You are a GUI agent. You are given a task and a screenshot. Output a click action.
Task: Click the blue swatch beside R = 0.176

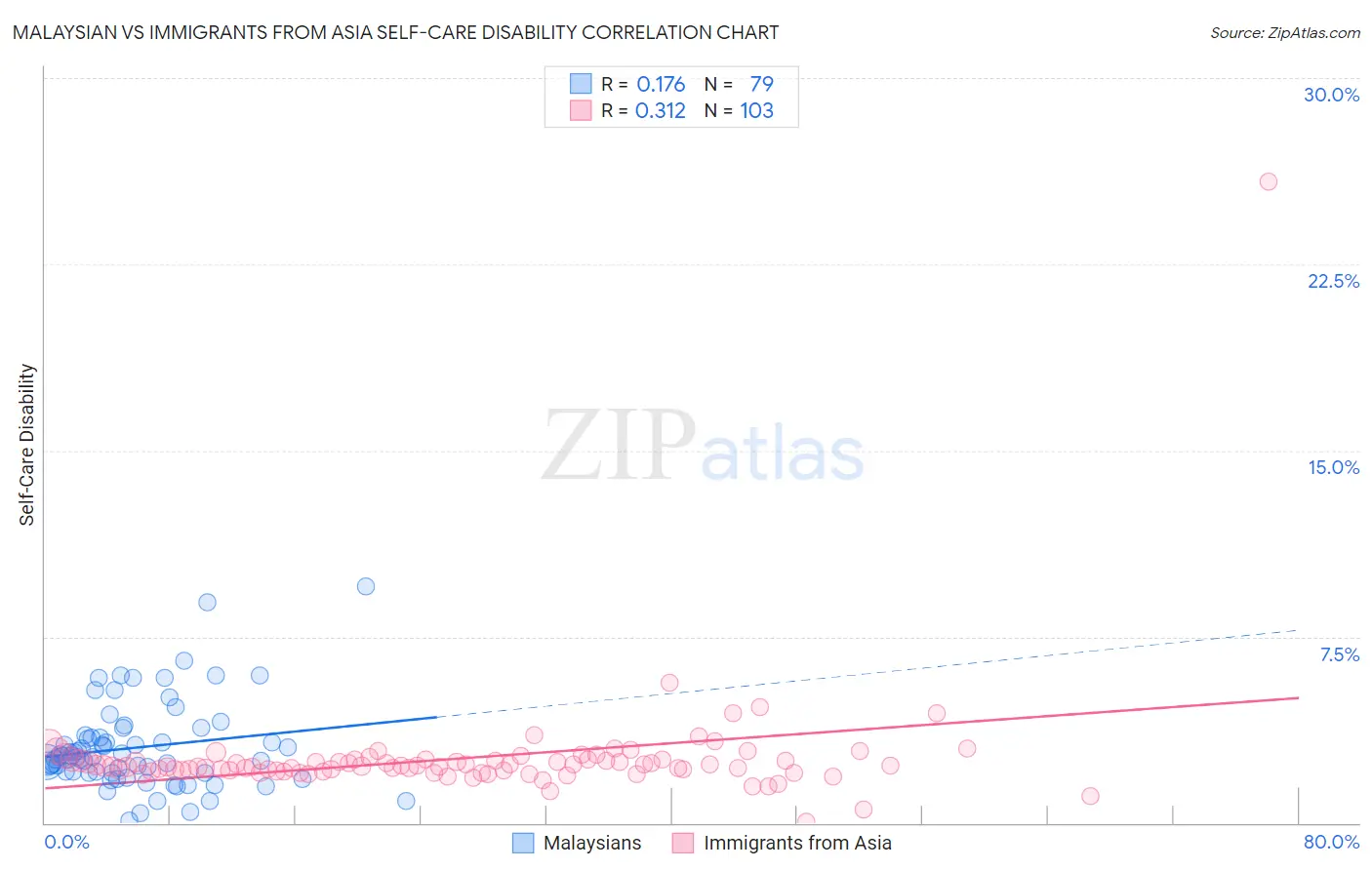[581, 84]
